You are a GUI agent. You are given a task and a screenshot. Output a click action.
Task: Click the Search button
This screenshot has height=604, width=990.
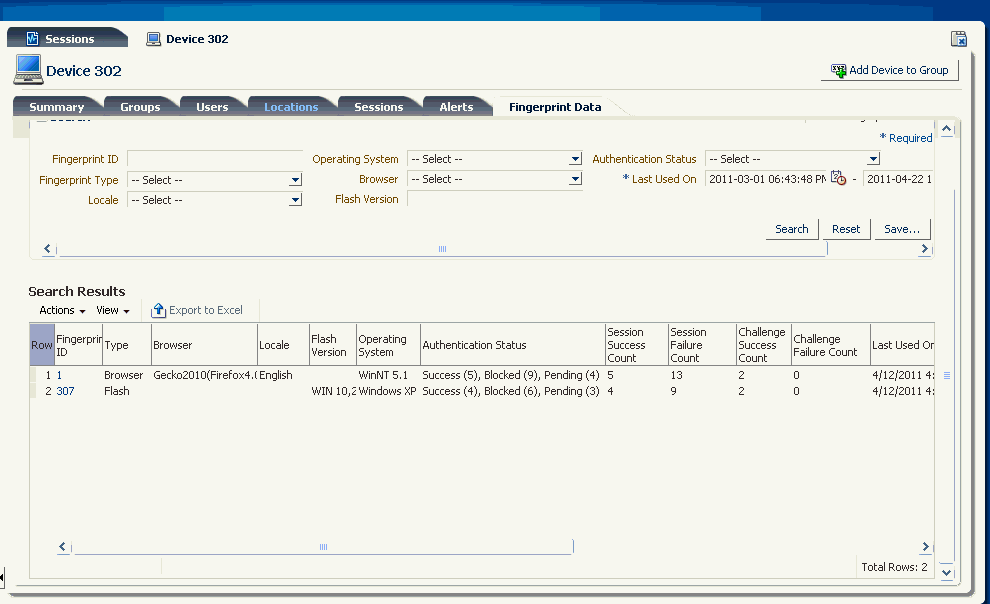pyautogui.click(x=792, y=229)
